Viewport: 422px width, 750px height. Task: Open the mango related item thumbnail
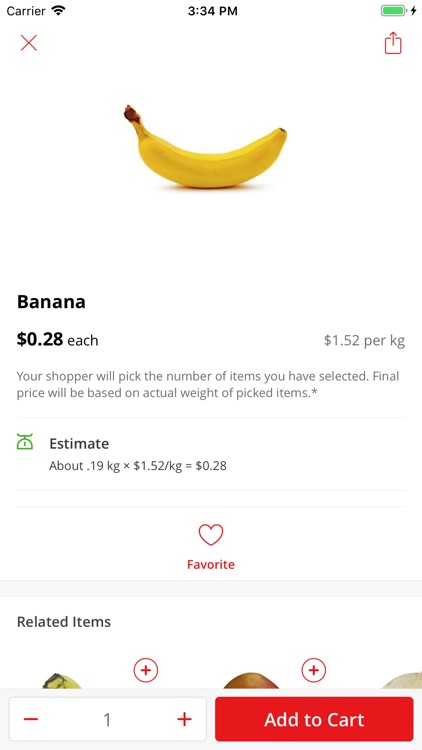[251, 681]
